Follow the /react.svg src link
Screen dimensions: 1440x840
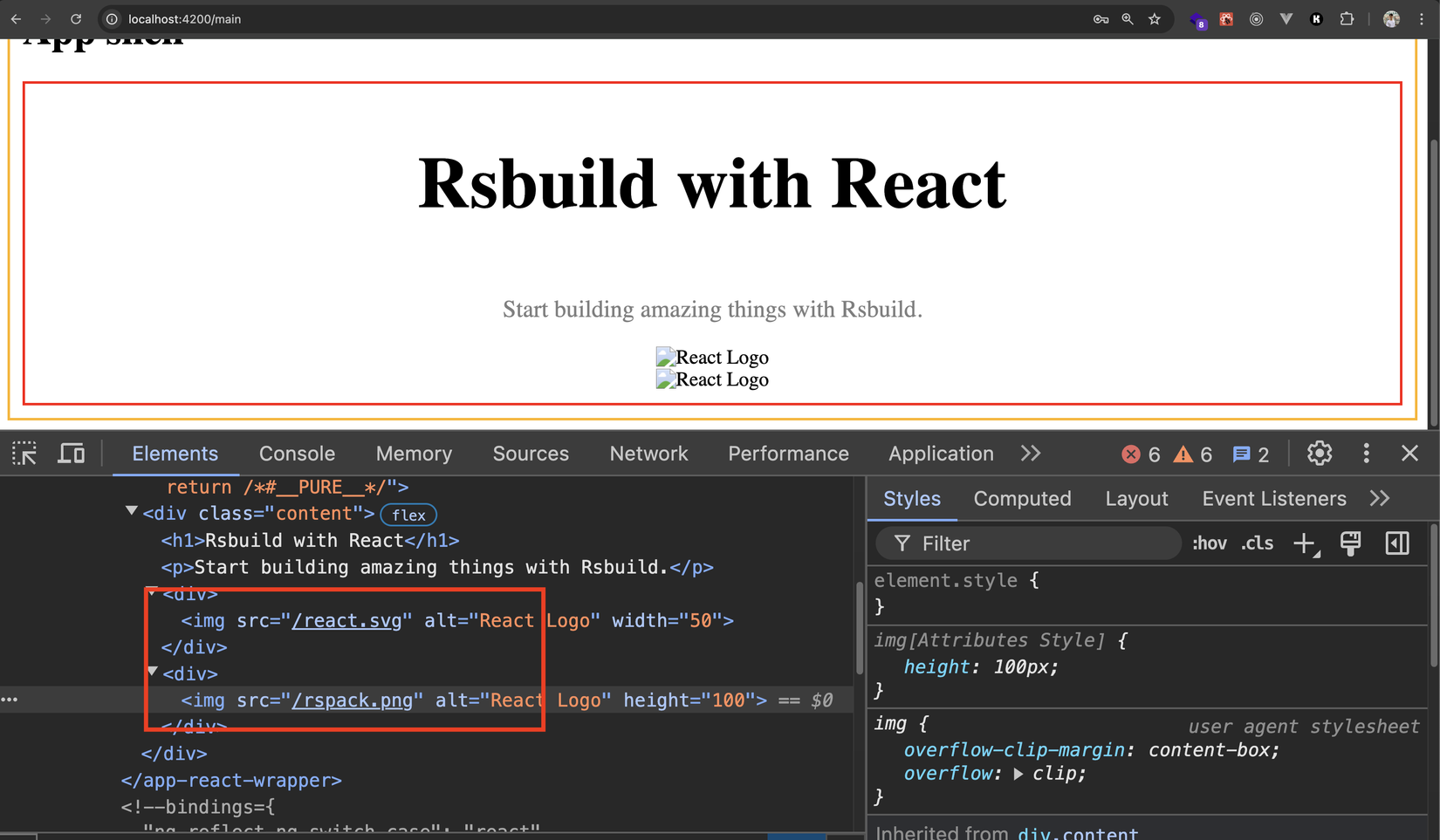[346, 620]
